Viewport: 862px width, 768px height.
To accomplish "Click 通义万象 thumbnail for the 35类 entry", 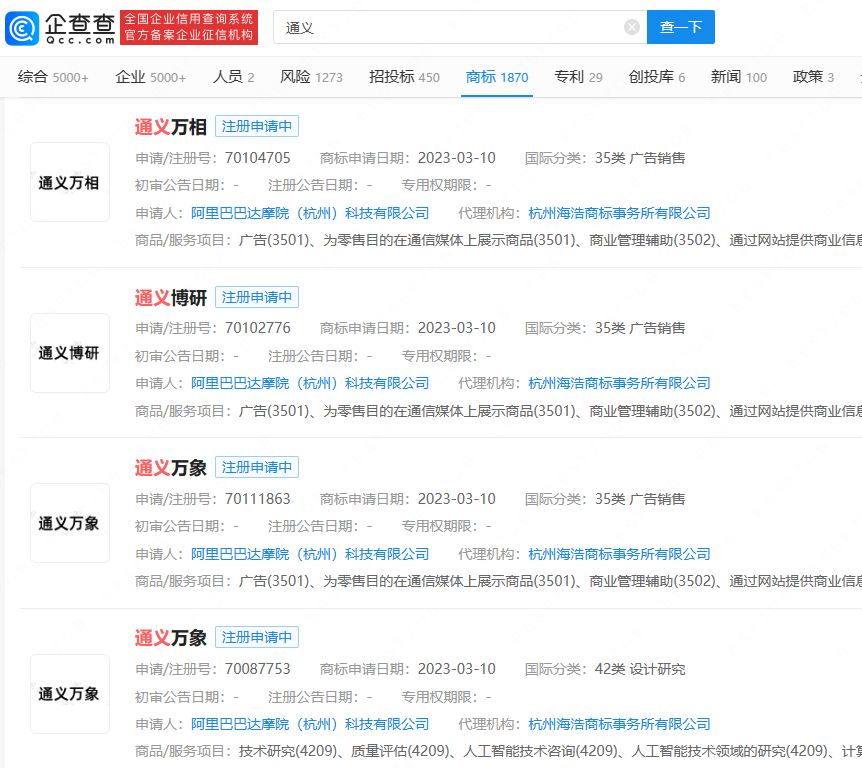I will [x=70, y=523].
